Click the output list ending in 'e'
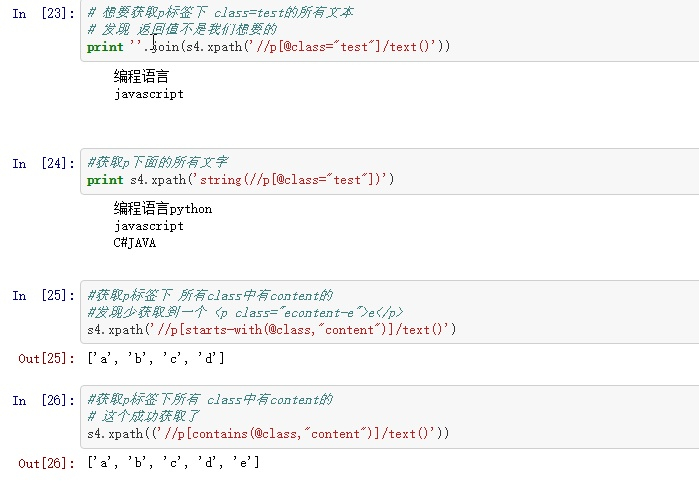The height and width of the screenshot is (486, 699). tap(173, 462)
